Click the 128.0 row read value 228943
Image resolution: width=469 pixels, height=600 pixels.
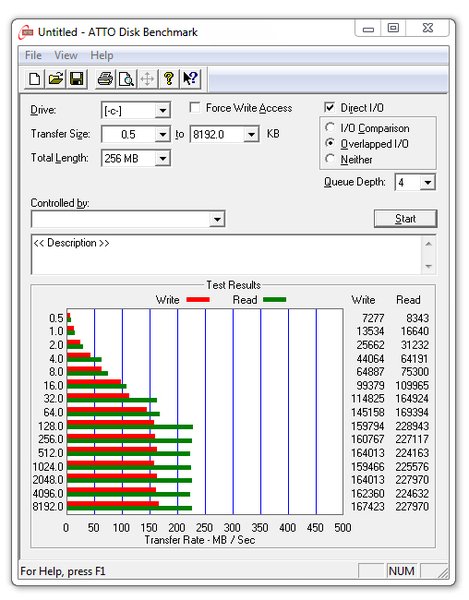click(x=412, y=426)
